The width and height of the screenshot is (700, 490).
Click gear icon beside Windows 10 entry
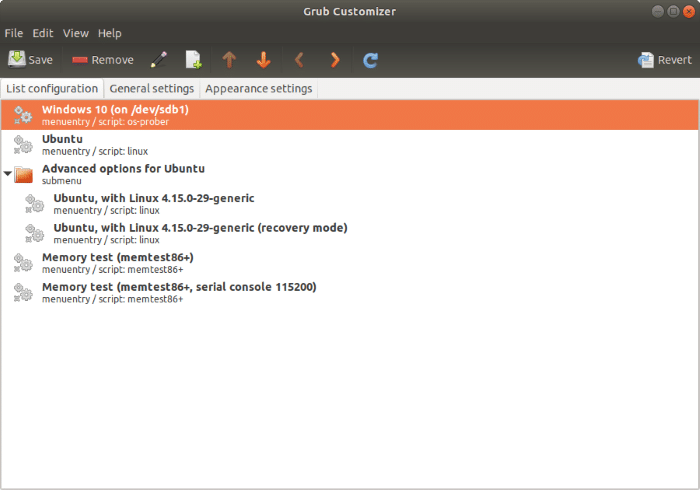[23, 115]
